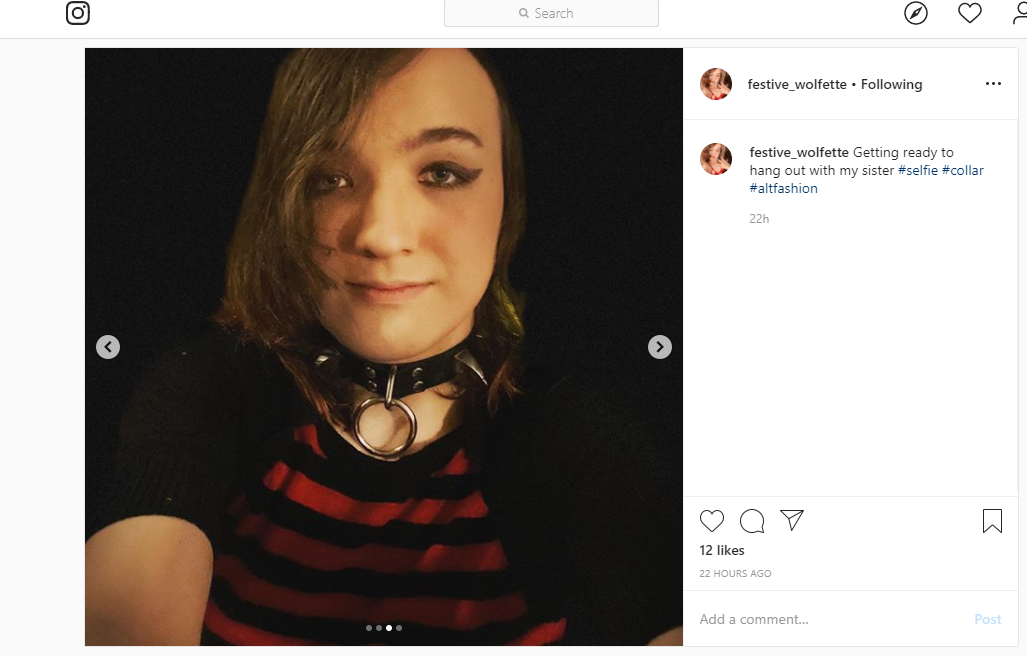Open the activity heart icon in header

969,13
